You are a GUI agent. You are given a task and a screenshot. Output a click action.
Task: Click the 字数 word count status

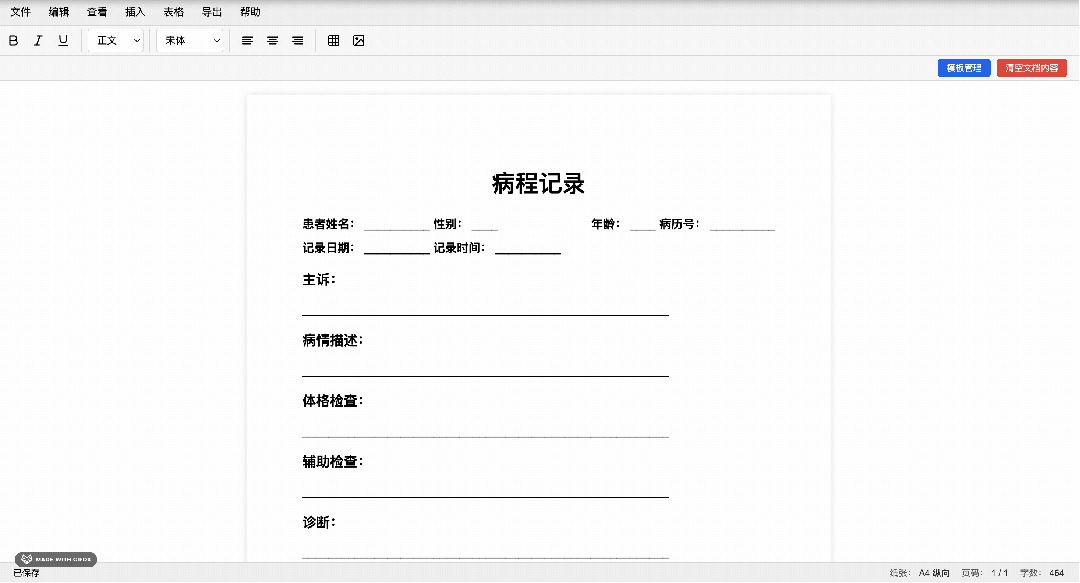click(1042, 573)
